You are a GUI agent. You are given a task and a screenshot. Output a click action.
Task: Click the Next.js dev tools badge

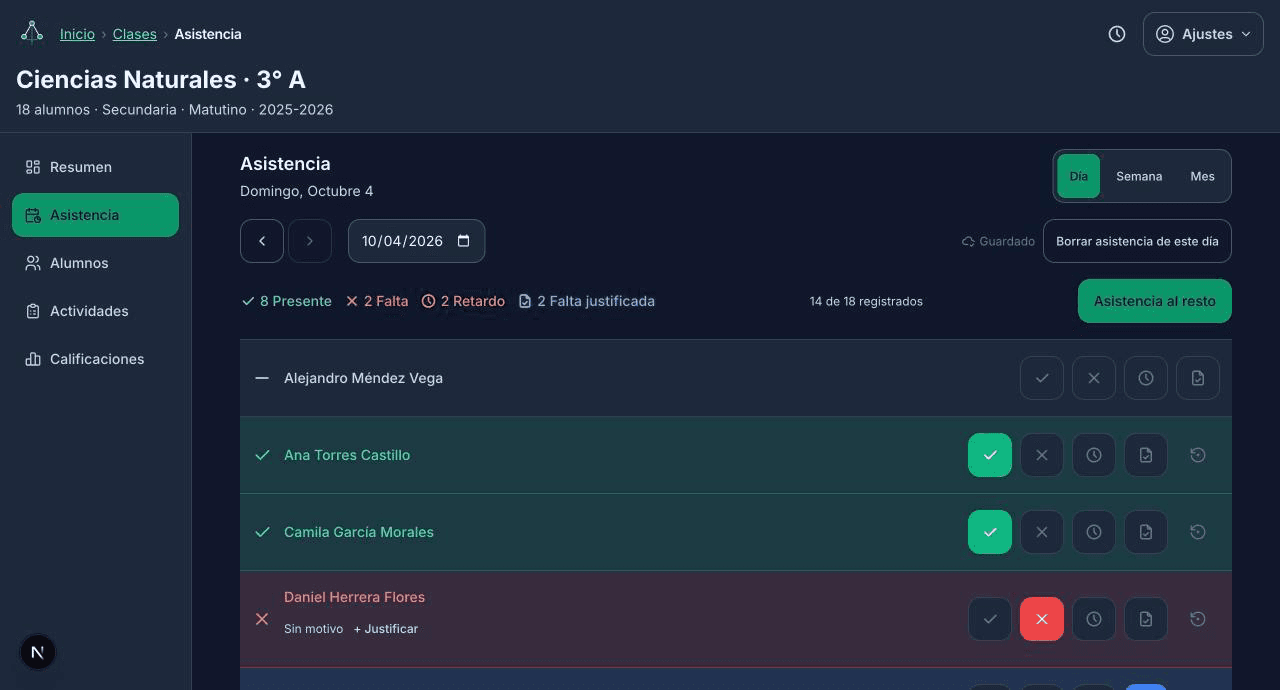click(x=38, y=652)
